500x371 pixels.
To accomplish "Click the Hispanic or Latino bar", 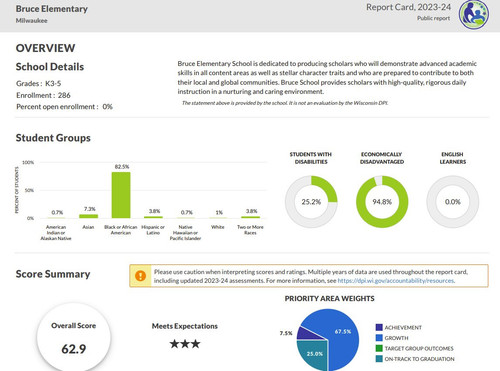I will coord(153,217).
